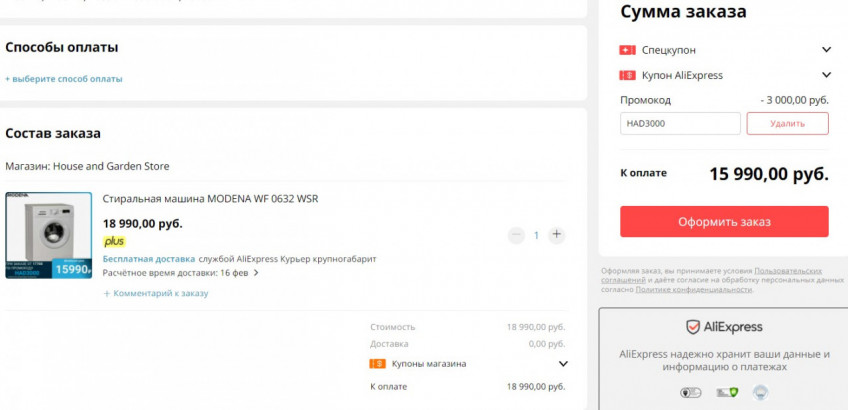The image size is (848, 410).
Task: Expand the Купоны магазина chevron
Action: tap(563, 364)
